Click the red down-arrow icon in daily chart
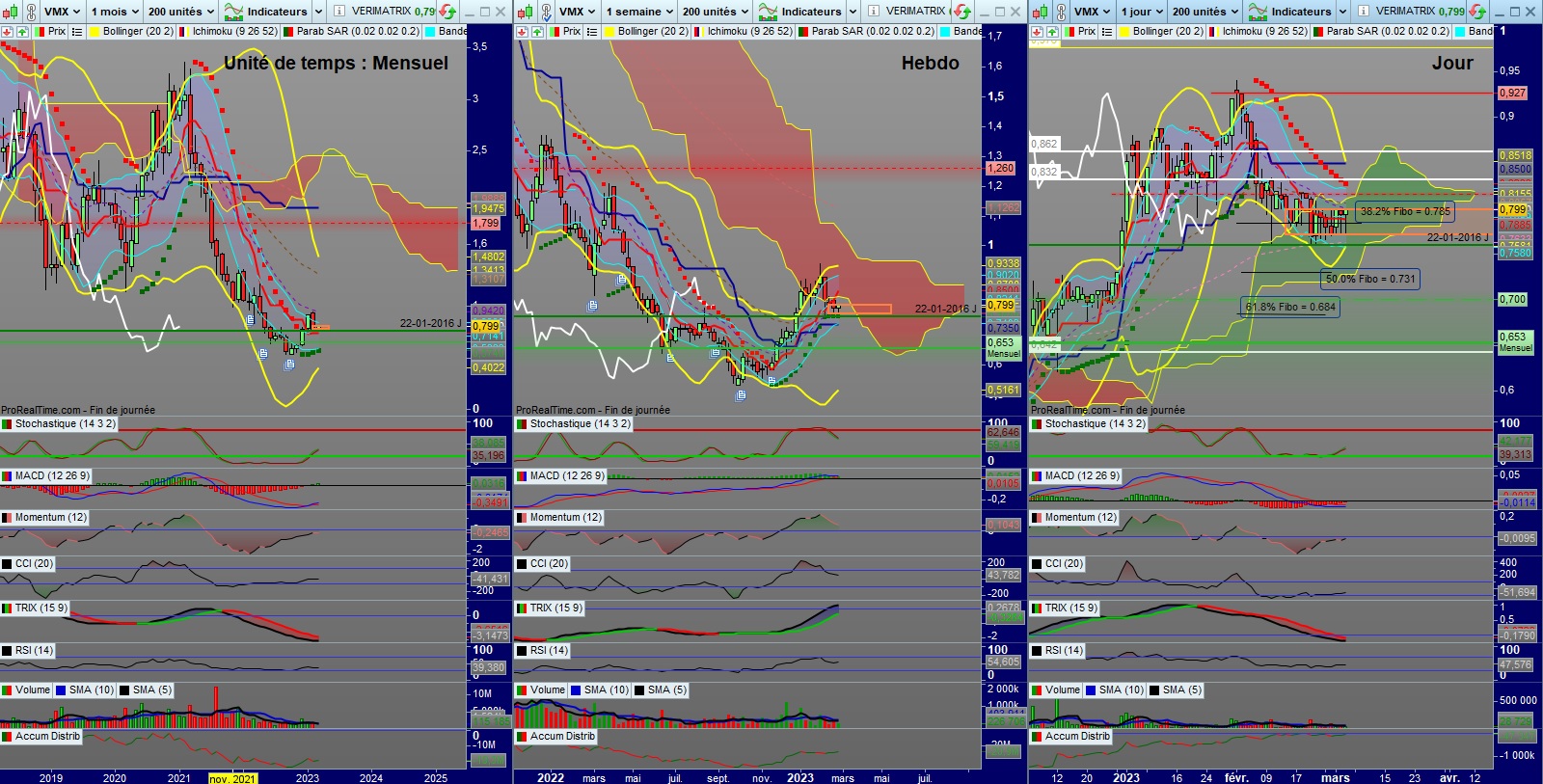The image size is (1543, 784). pos(1037,31)
